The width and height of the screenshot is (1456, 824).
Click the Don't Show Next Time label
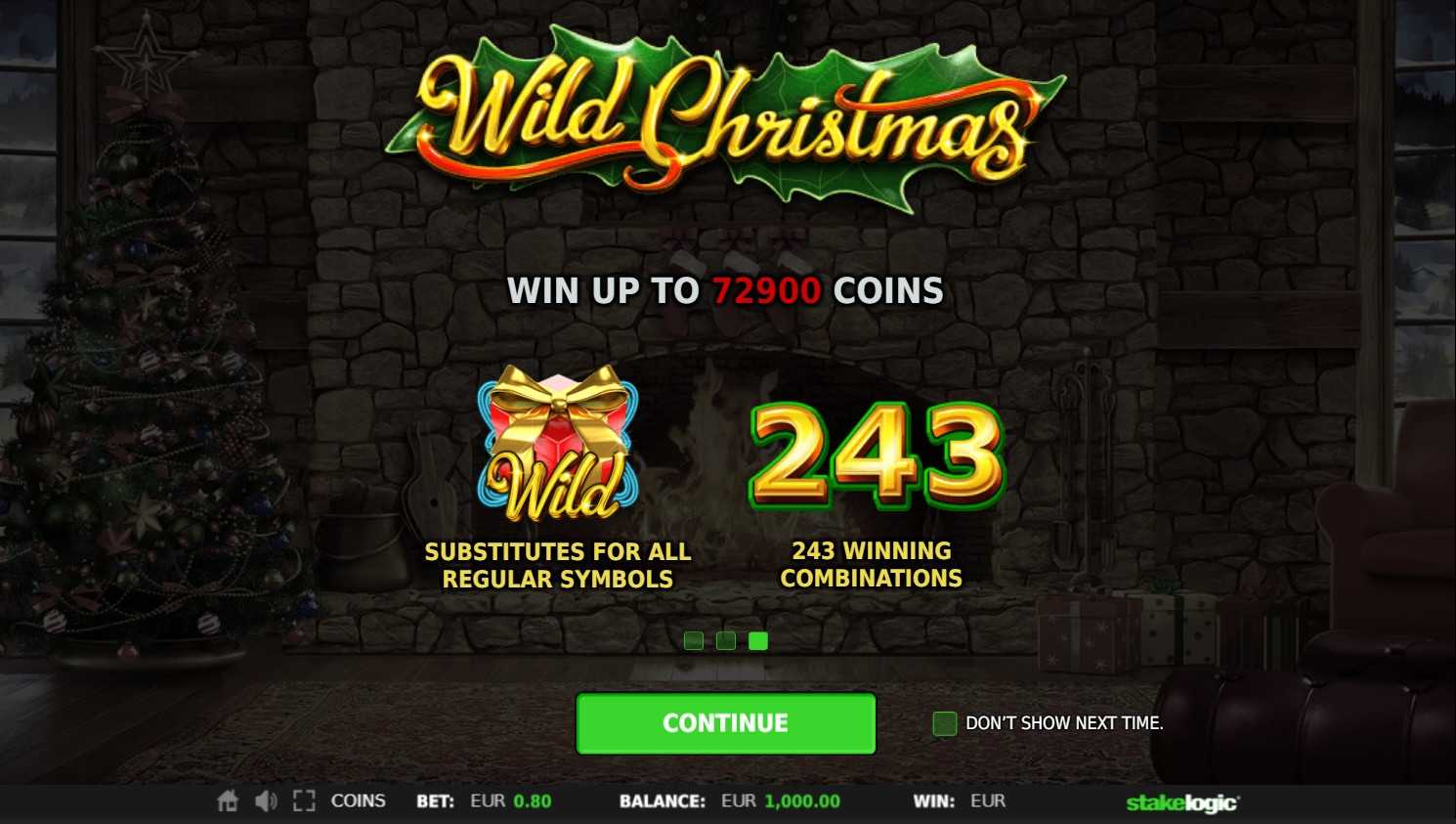tap(1064, 723)
